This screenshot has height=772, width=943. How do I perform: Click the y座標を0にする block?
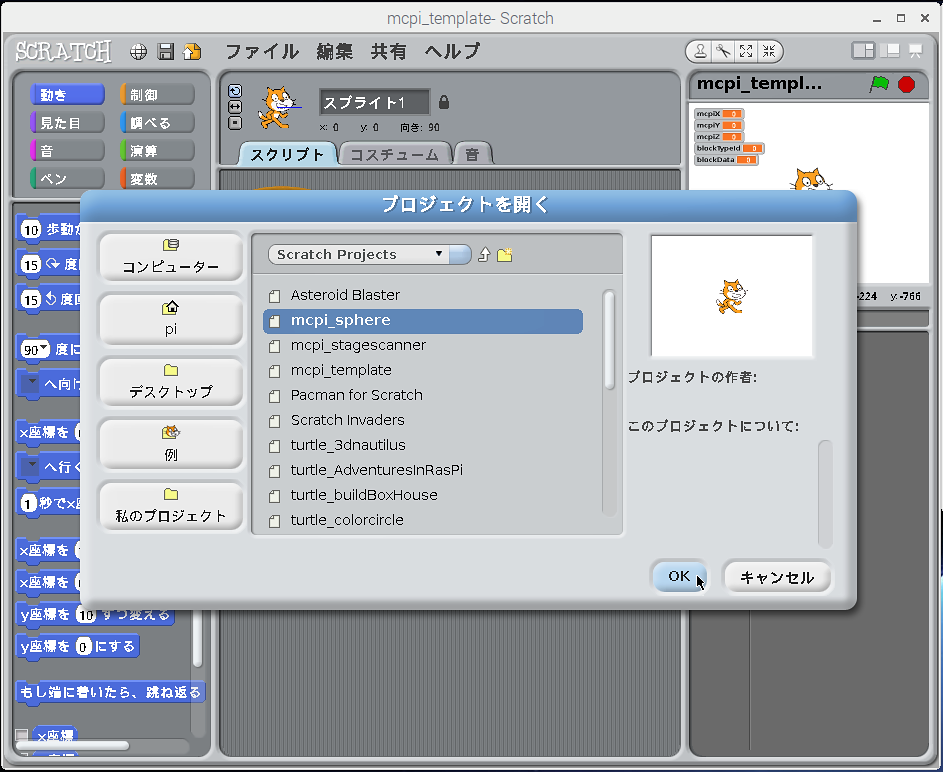pos(78,646)
